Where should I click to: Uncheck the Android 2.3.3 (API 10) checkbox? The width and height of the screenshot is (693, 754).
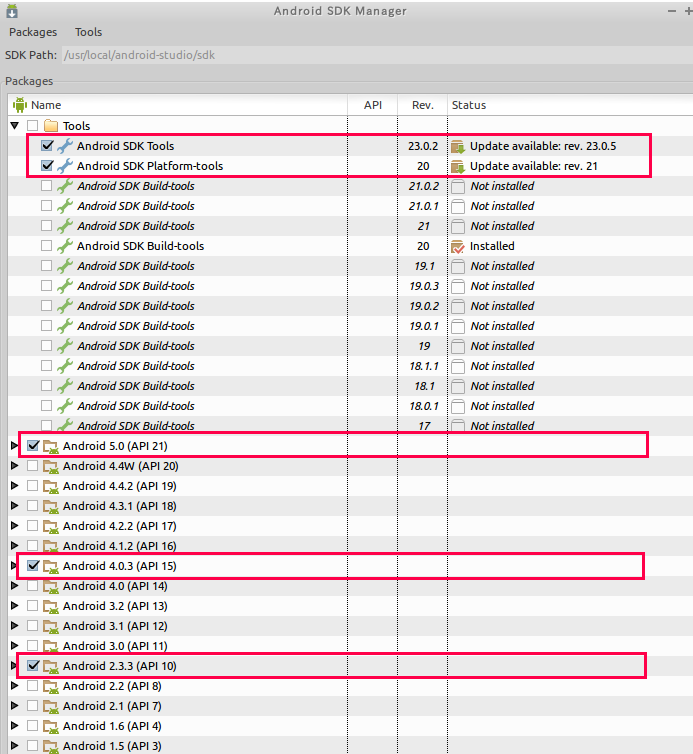33,666
